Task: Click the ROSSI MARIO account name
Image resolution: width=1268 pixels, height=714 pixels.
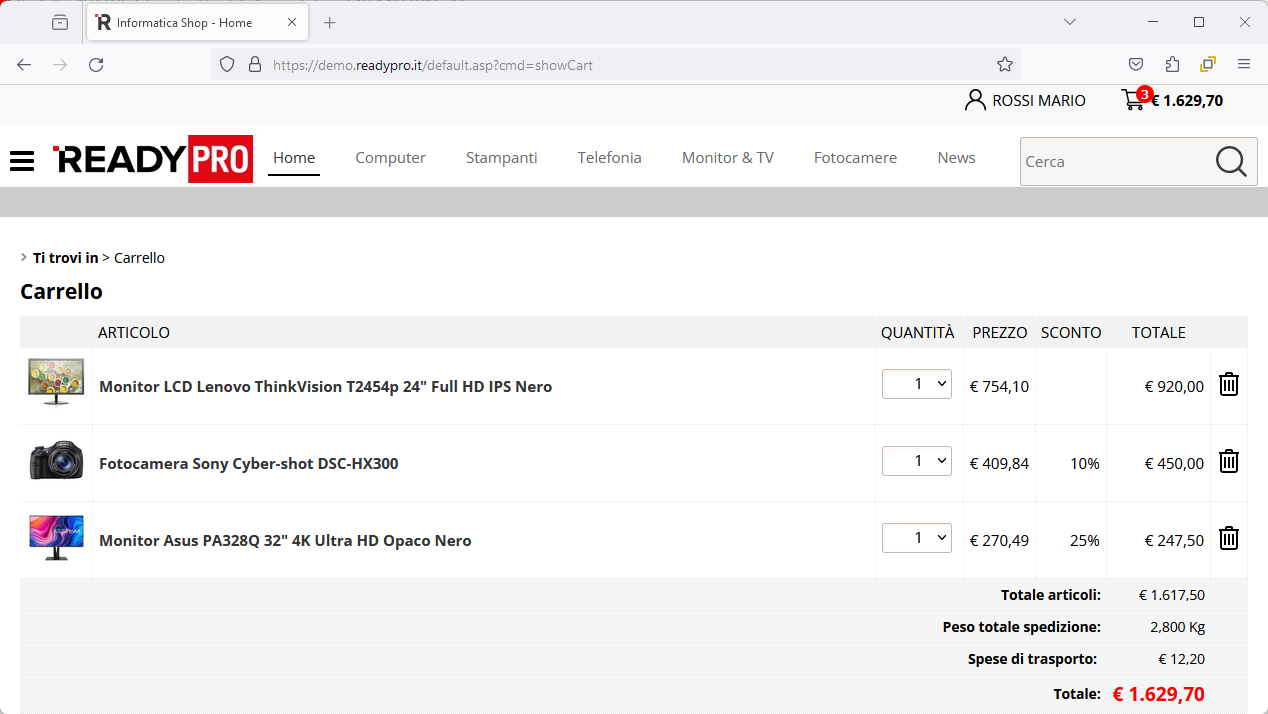Action: (1039, 101)
